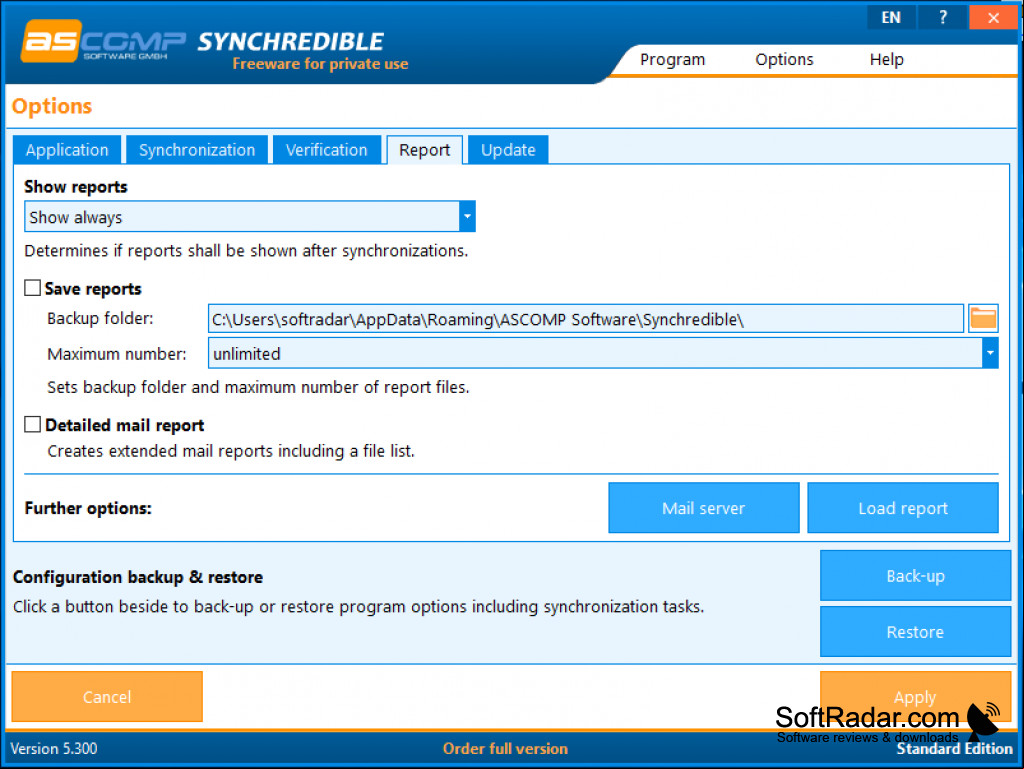
Task: Select the Report tab
Action: pos(424,150)
